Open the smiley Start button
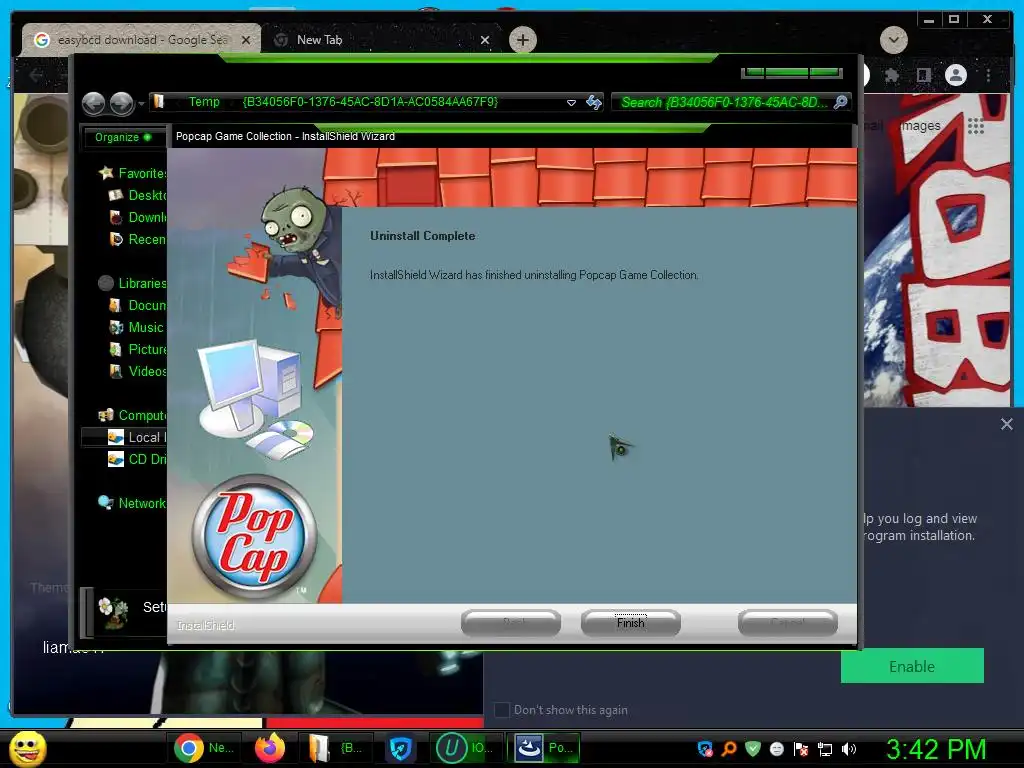This screenshot has height=768, width=1024. click(28, 749)
